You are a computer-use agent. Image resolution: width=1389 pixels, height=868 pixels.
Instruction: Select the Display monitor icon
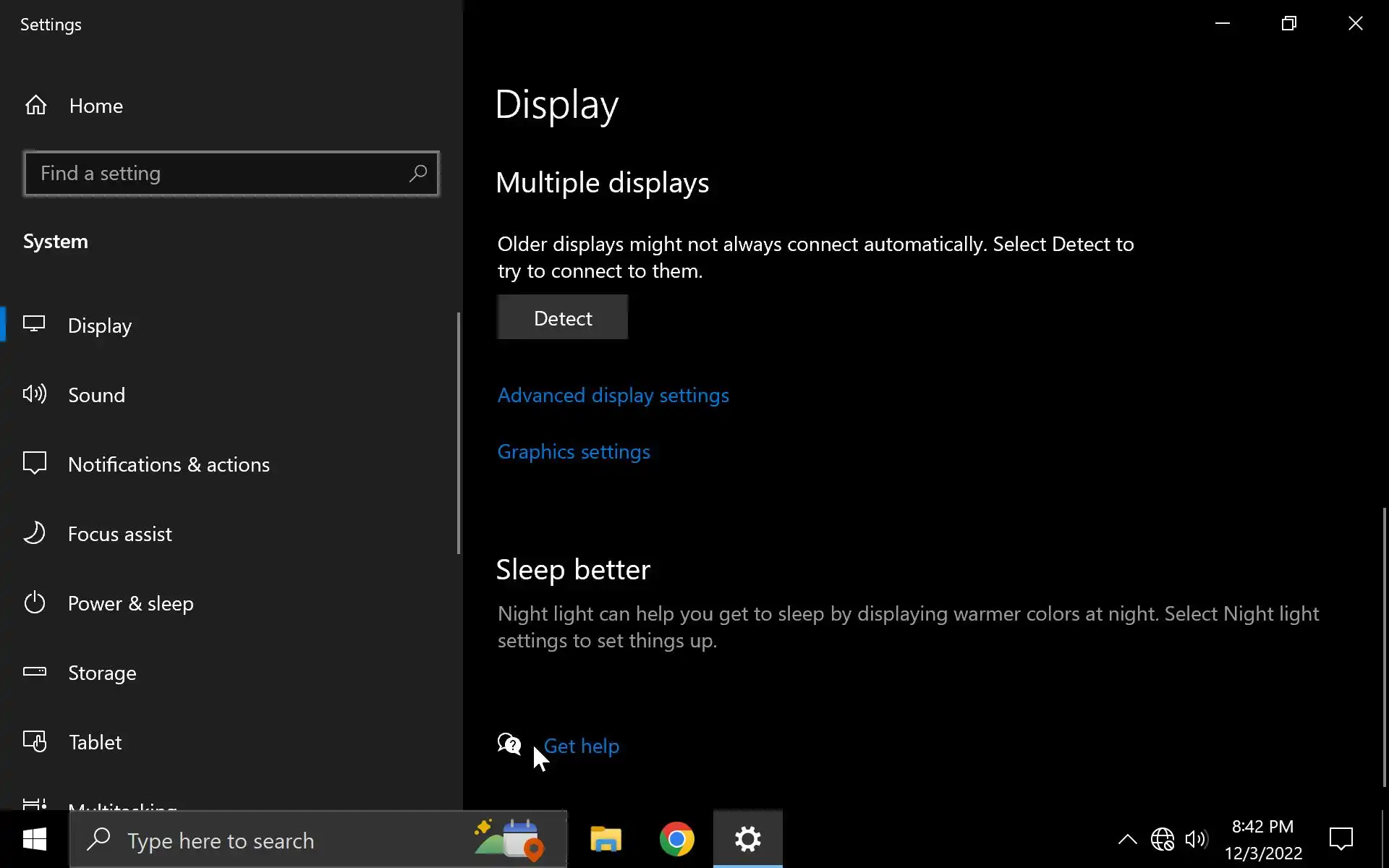pyautogui.click(x=34, y=324)
